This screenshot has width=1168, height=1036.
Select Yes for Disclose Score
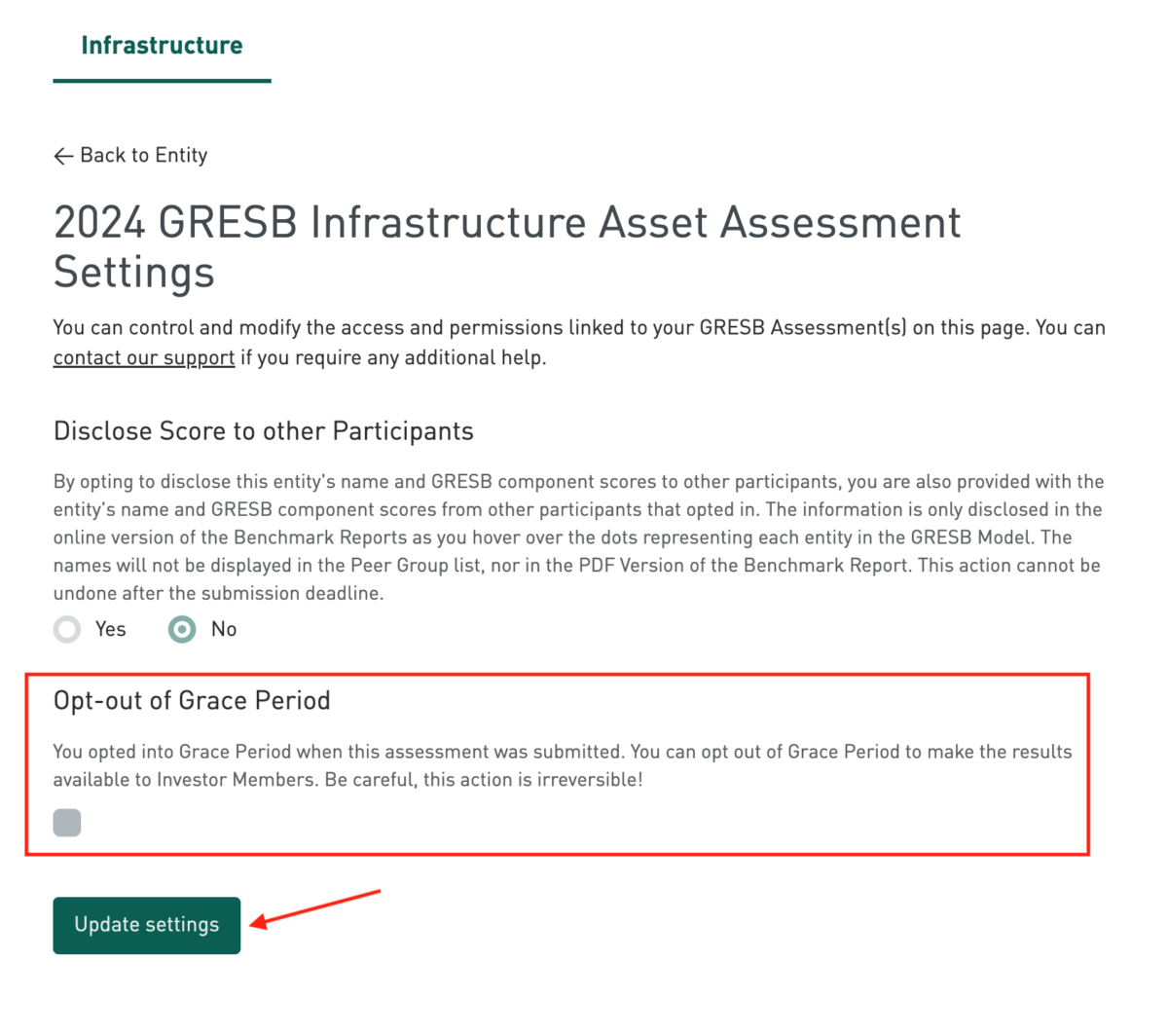click(67, 629)
